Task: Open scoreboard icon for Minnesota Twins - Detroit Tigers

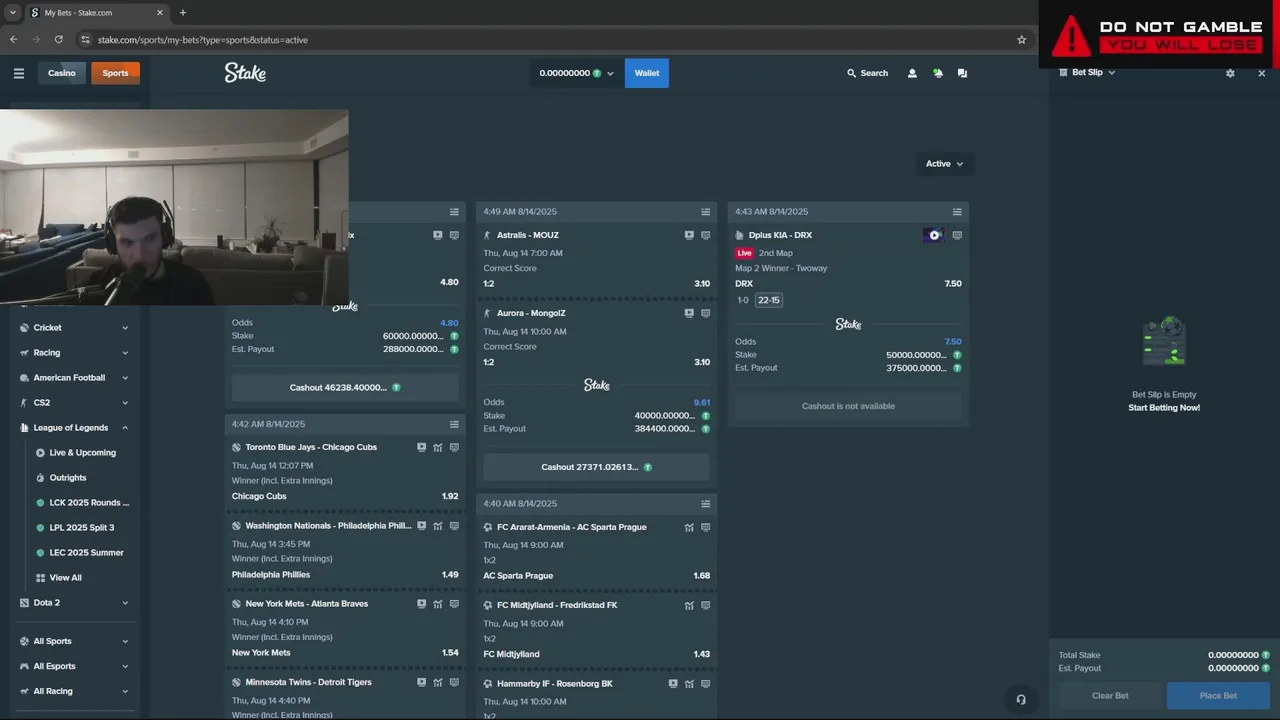Action: 454,682
